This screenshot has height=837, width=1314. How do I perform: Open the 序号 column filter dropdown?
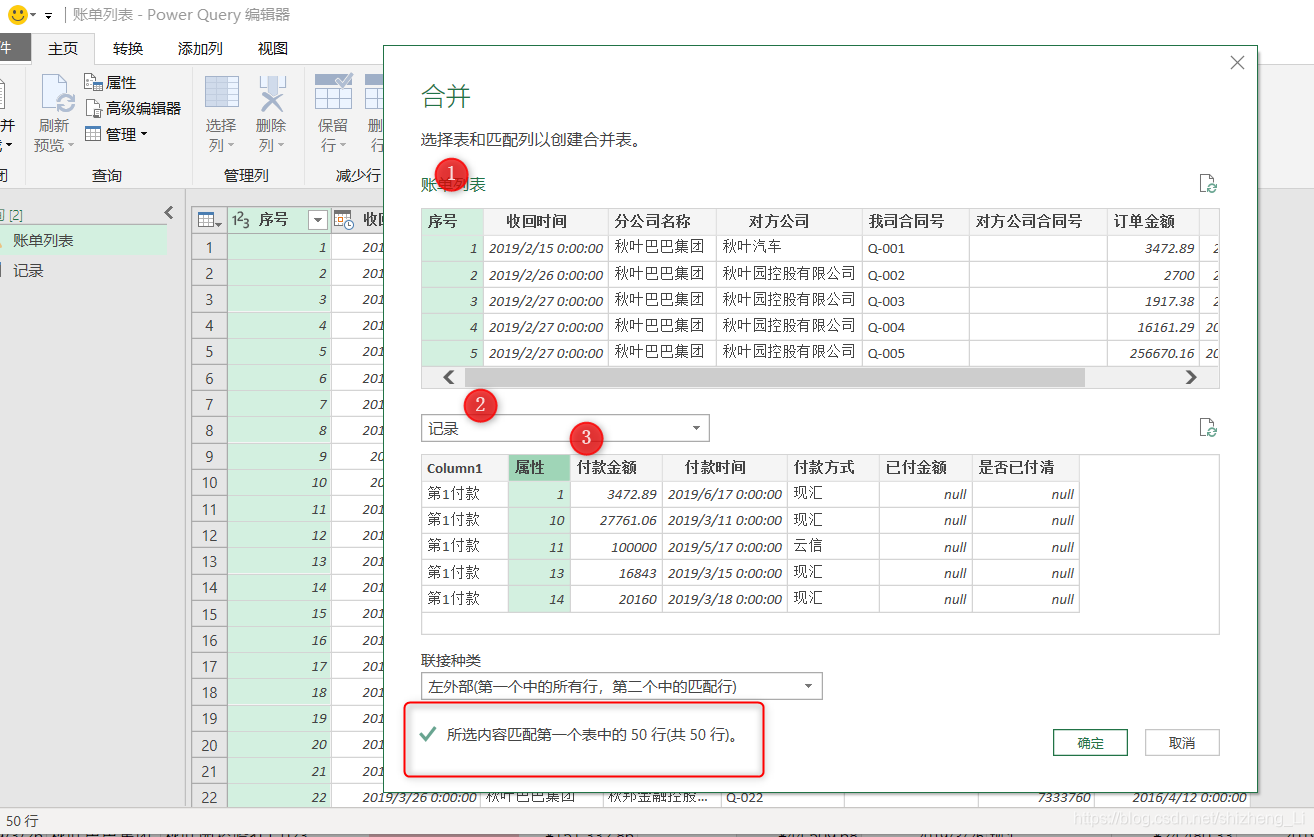click(317, 220)
